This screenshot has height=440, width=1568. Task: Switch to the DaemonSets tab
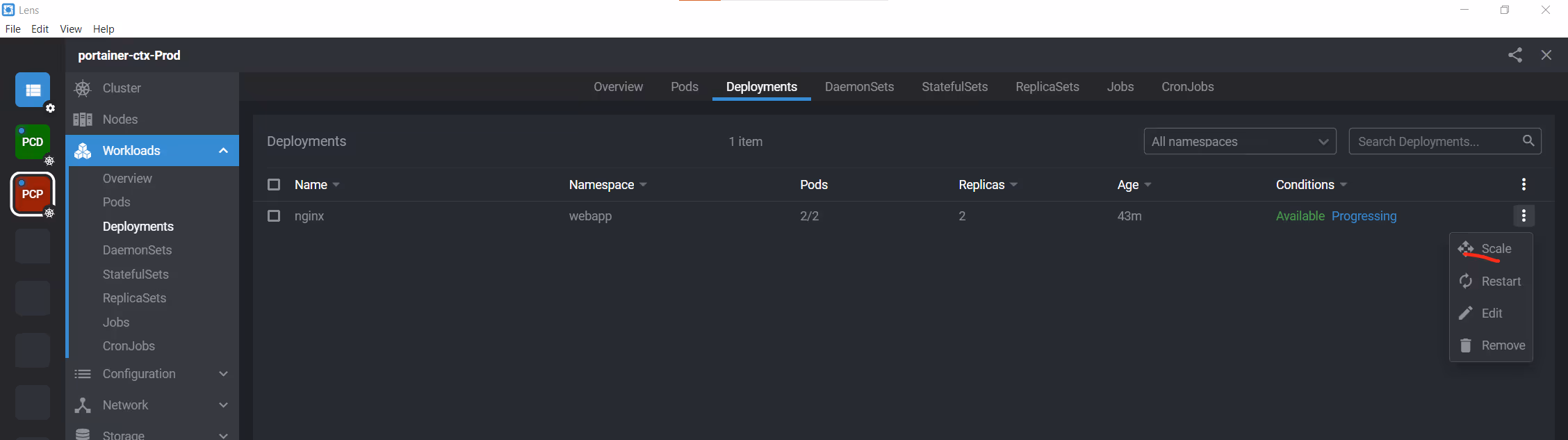pyautogui.click(x=860, y=87)
